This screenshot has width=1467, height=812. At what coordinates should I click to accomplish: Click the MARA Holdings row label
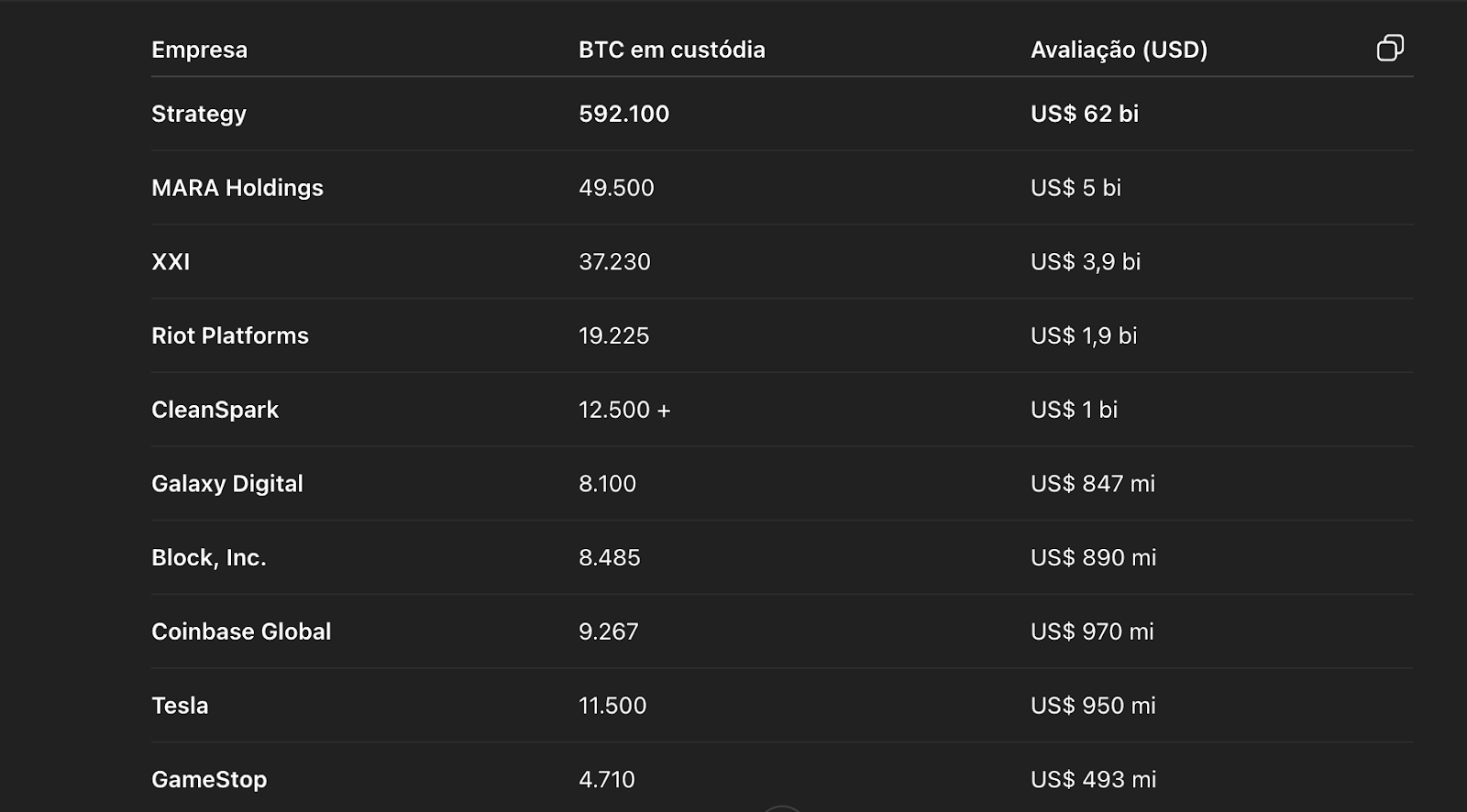[x=237, y=188]
